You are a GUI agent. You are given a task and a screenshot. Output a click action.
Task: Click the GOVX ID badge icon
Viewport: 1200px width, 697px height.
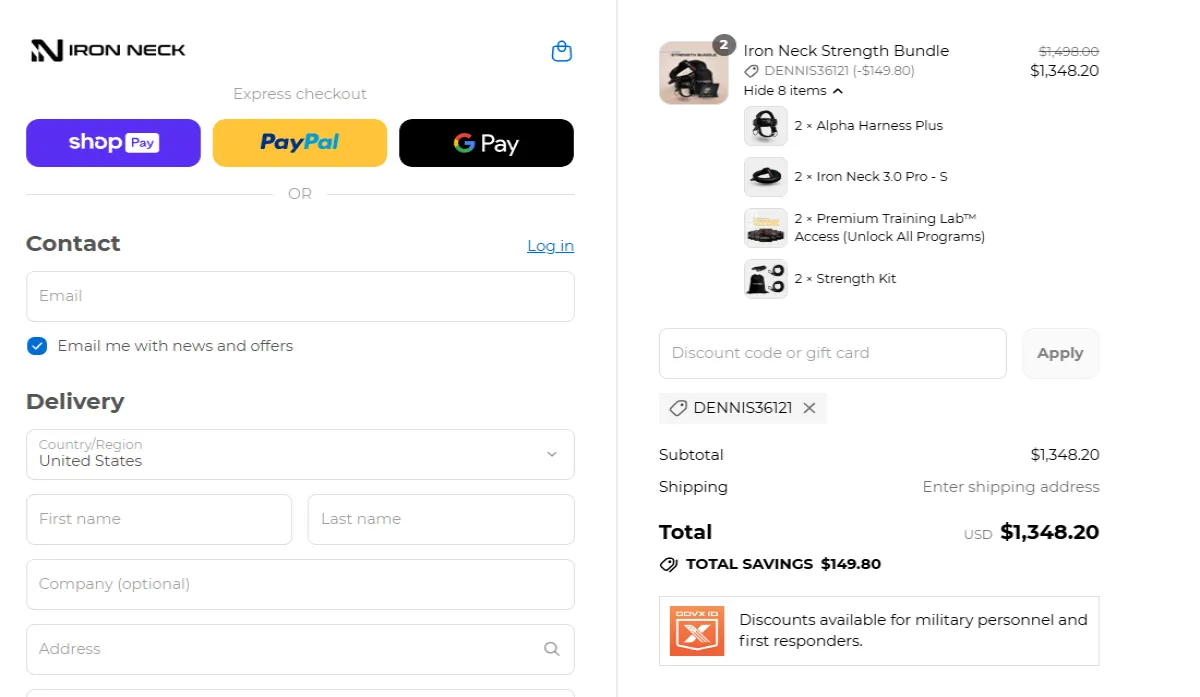pos(696,631)
